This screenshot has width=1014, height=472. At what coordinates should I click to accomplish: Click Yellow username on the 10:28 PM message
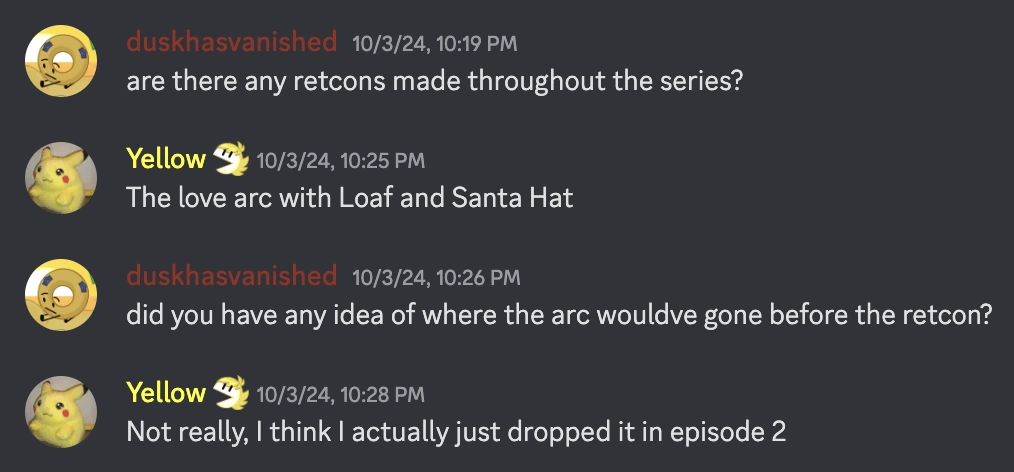166,392
